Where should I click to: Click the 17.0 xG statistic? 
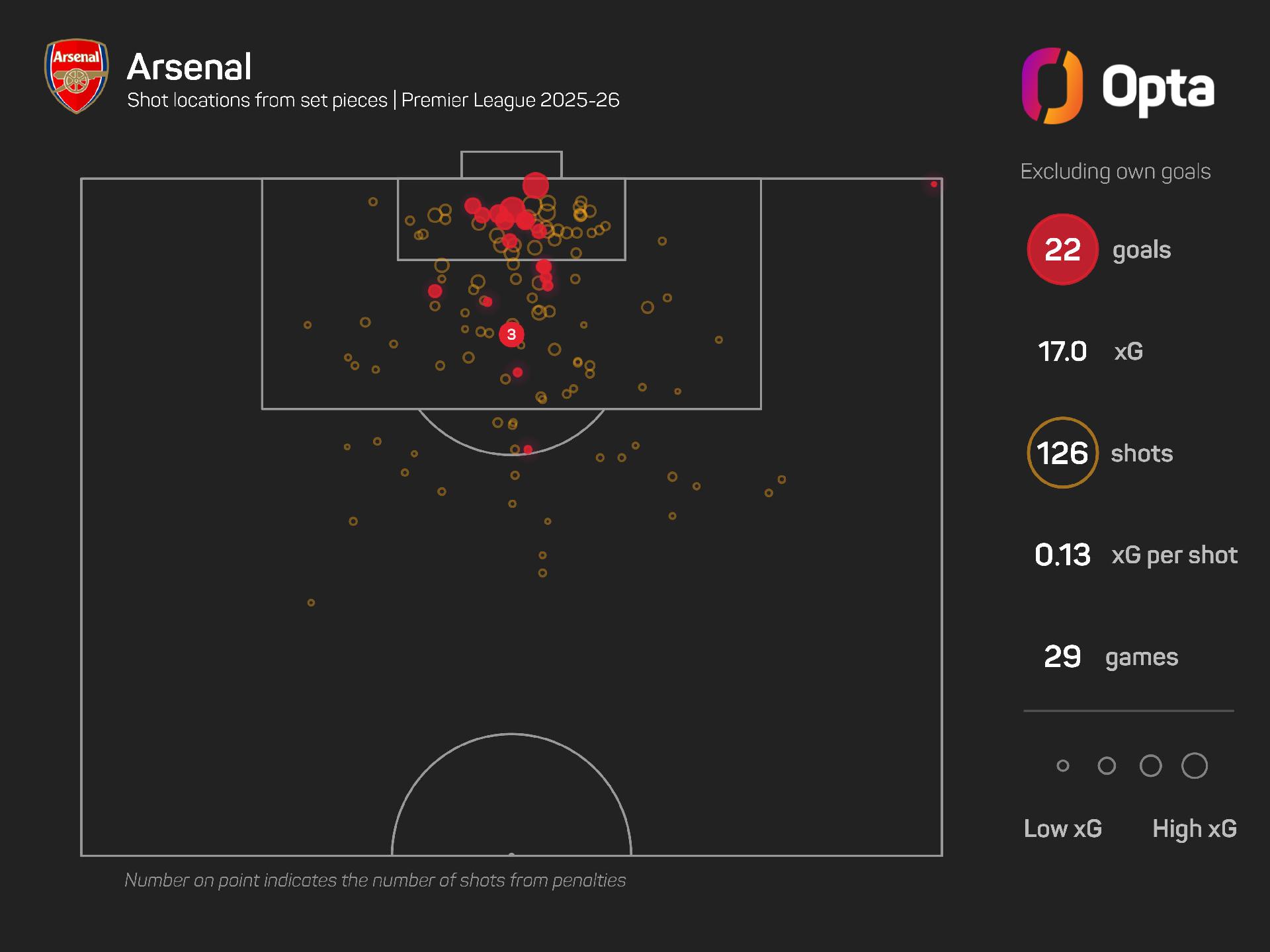[x=1062, y=352]
